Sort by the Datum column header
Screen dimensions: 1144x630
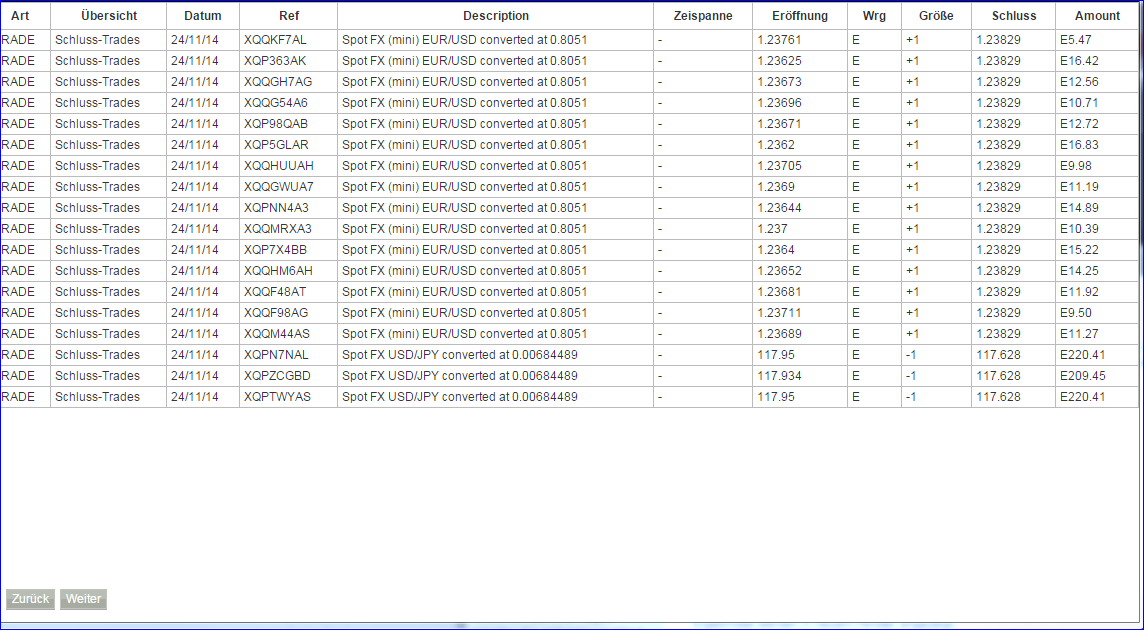click(x=202, y=16)
